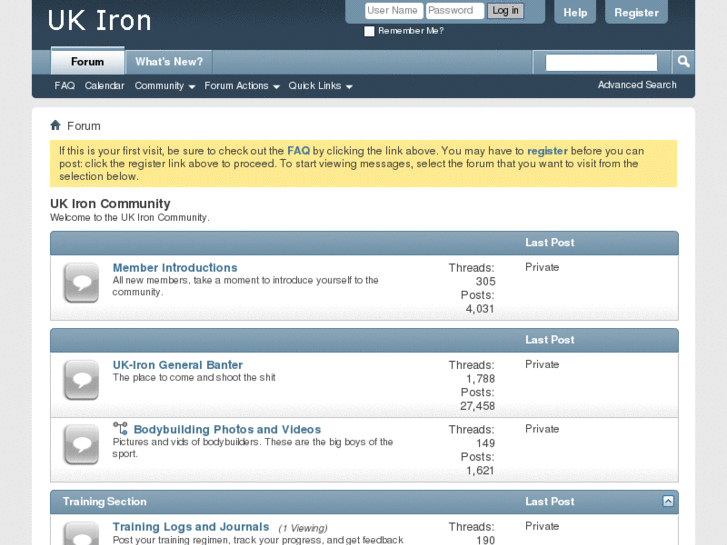
Task: Click the register link in the notice
Action: (547, 151)
